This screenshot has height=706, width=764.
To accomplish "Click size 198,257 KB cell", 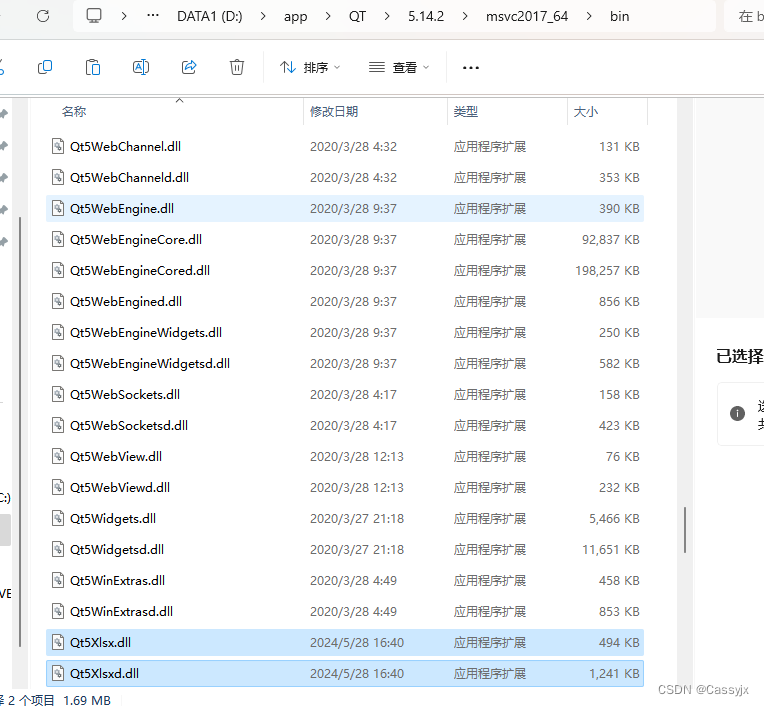I will coord(607,270).
